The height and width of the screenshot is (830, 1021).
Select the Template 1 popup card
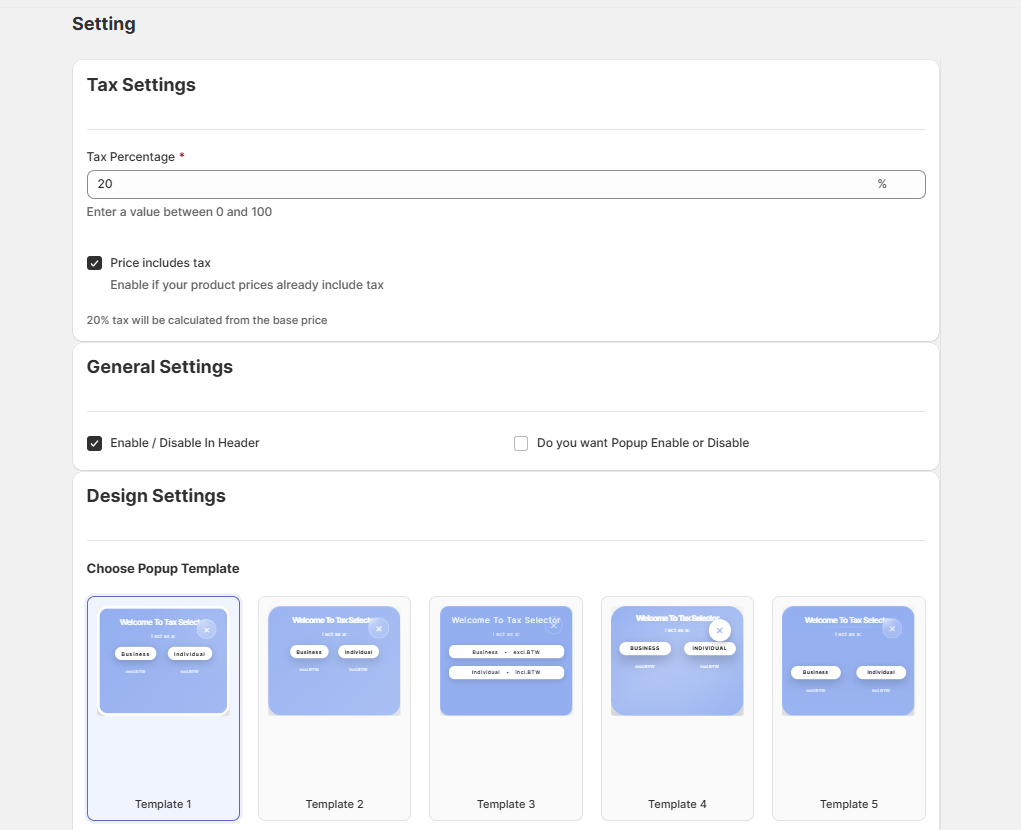tap(163, 708)
